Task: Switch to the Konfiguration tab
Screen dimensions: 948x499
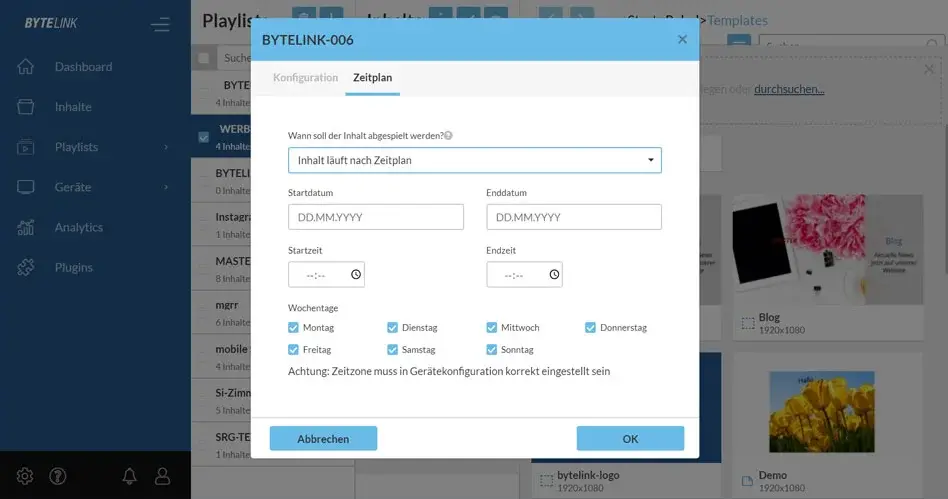Action: [305, 77]
